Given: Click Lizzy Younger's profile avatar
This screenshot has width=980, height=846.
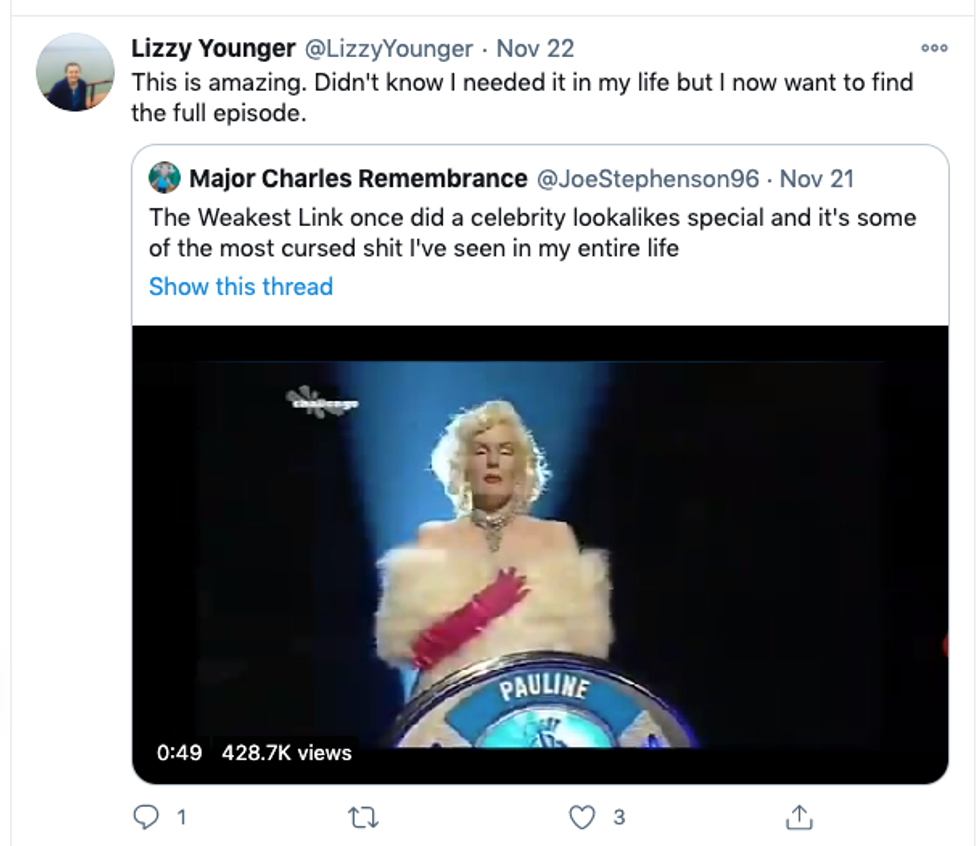Looking at the screenshot, I should pos(75,72).
